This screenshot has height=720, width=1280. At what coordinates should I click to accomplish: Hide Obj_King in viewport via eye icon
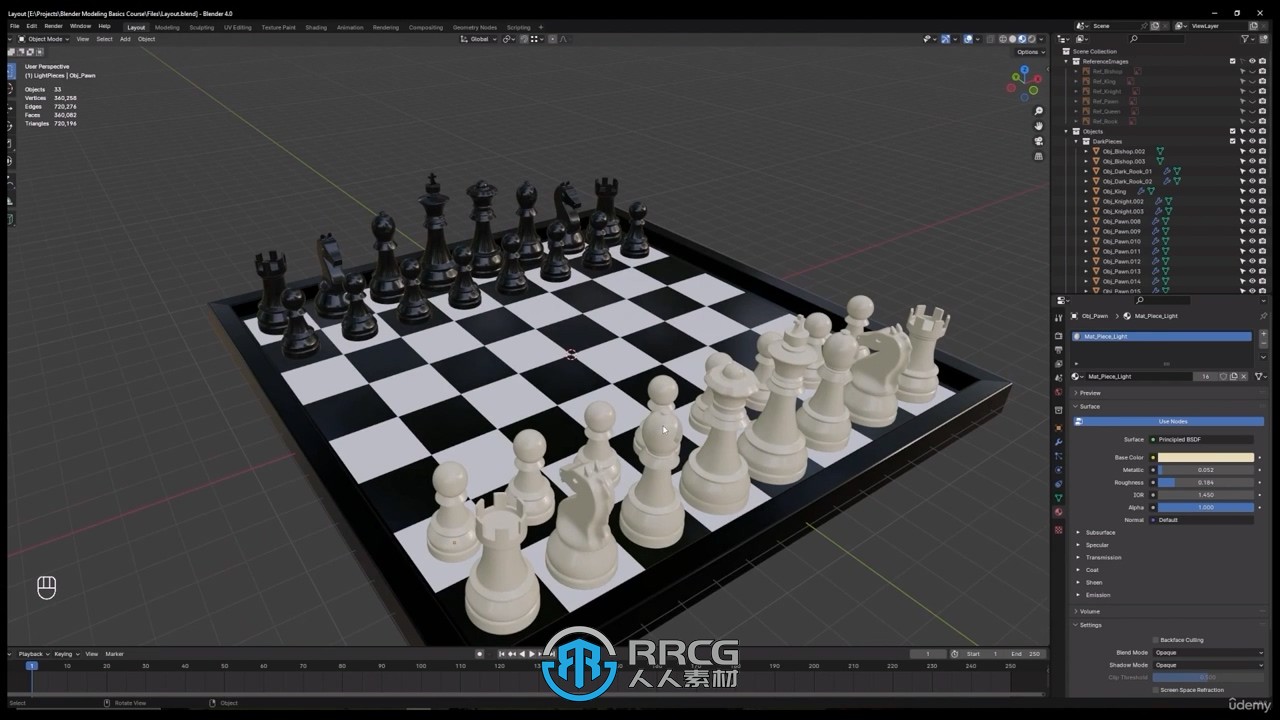1252,191
